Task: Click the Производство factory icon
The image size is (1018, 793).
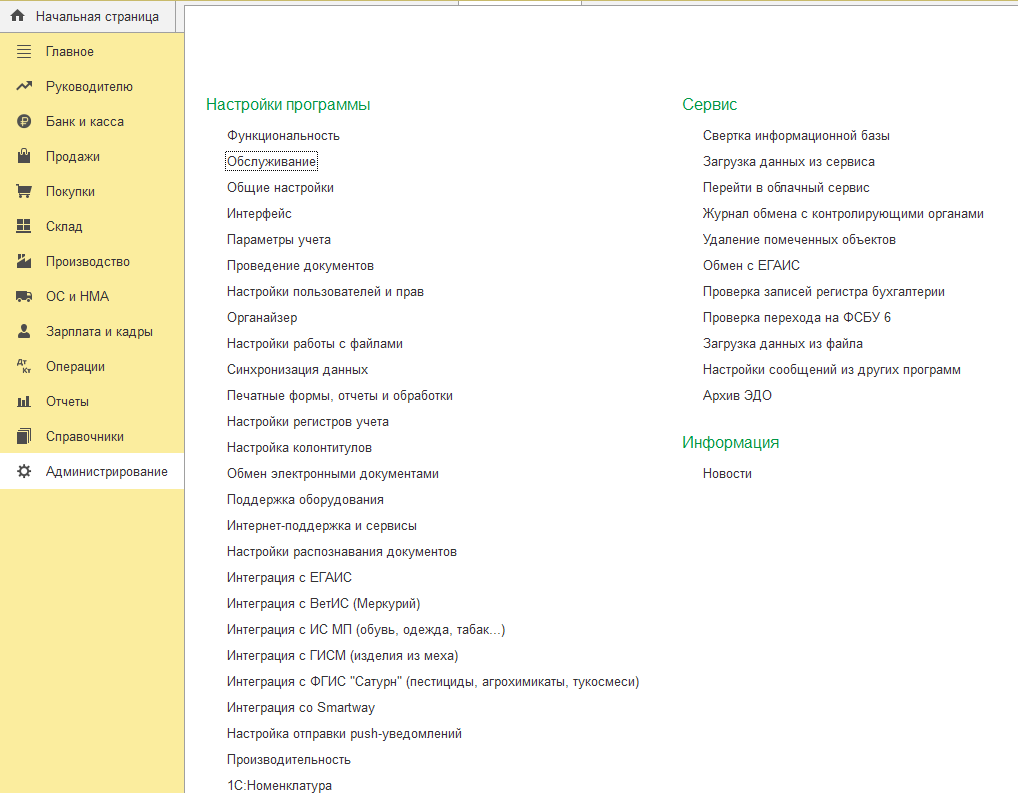Action: tap(24, 261)
